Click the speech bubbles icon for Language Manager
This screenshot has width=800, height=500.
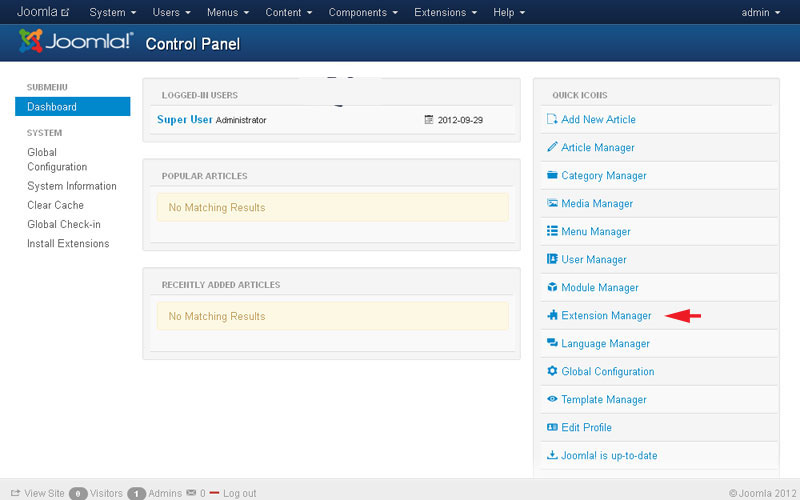pos(552,343)
